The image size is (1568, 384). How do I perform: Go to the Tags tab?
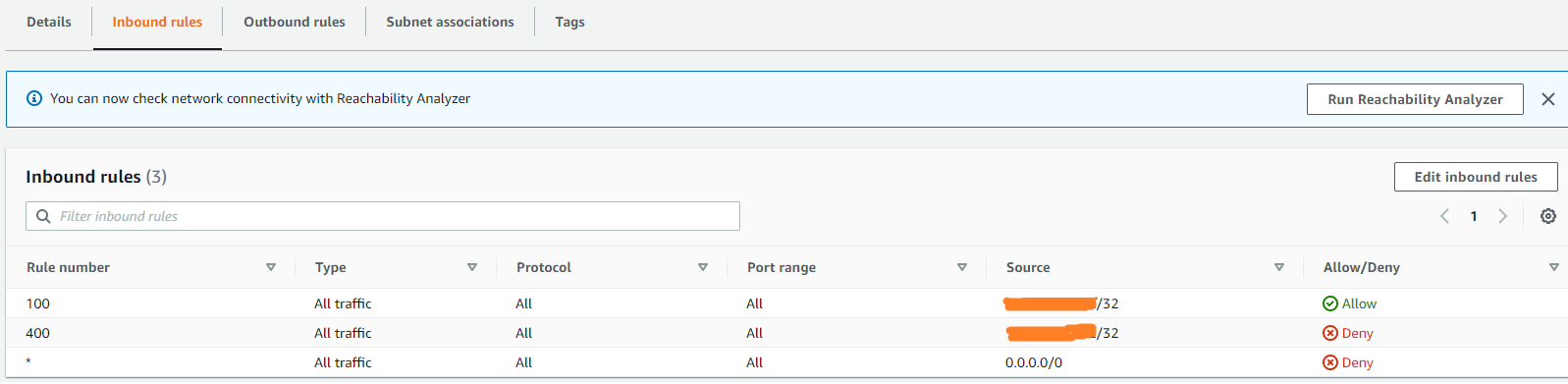point(569,22)
